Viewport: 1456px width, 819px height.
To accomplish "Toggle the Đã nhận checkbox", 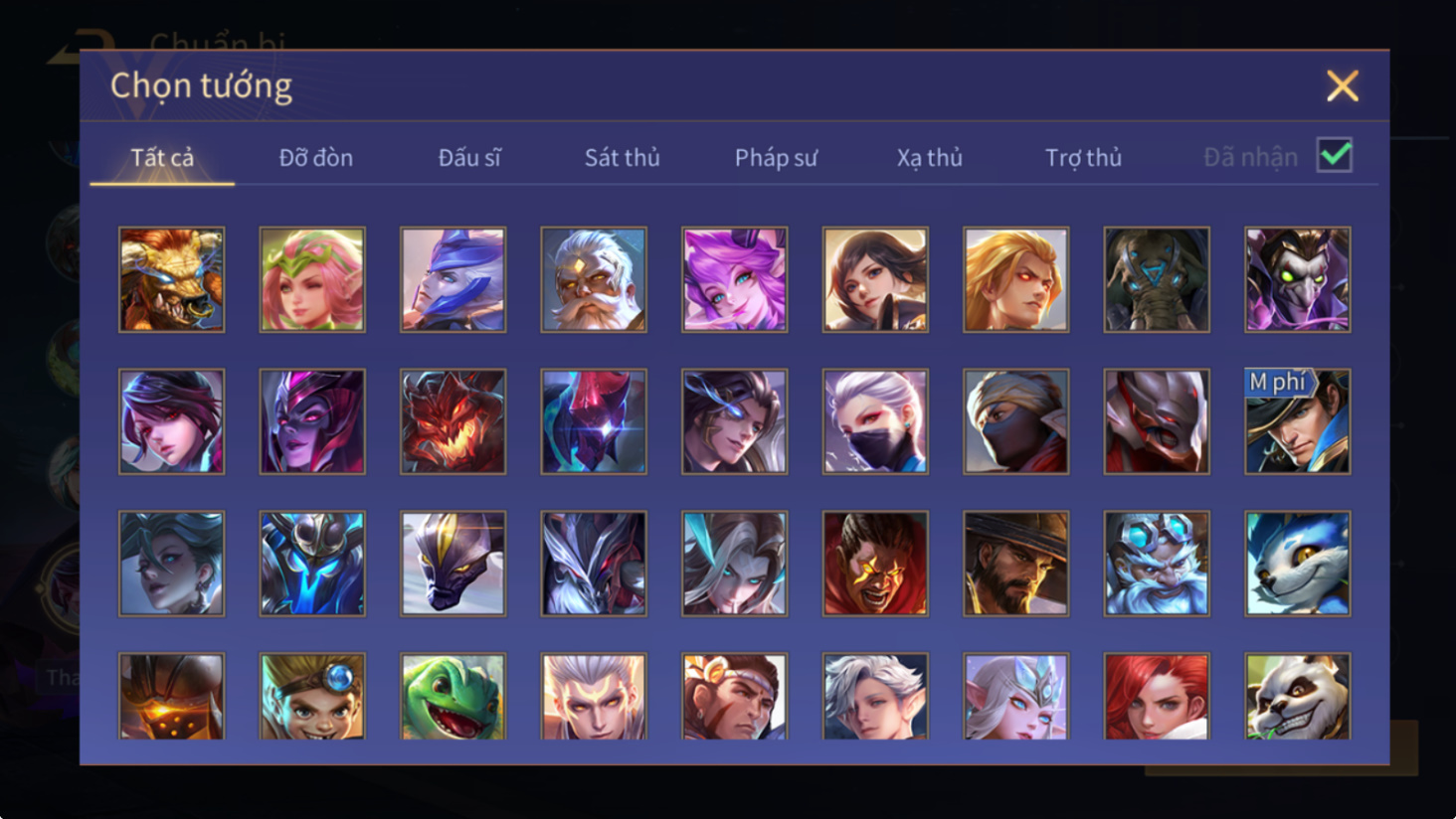I will click(x=1334, y=155).
